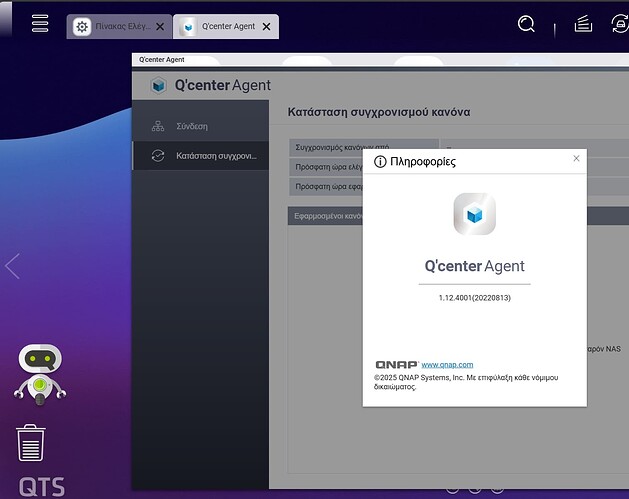The width and height of the screenshot is (629, 499).
Task: Click the Q'center Agent icon in dialog
Action: pos(475,214)
